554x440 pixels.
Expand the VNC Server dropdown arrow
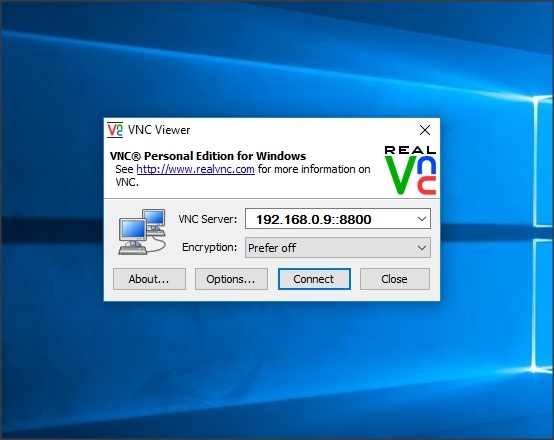(422, 219)
